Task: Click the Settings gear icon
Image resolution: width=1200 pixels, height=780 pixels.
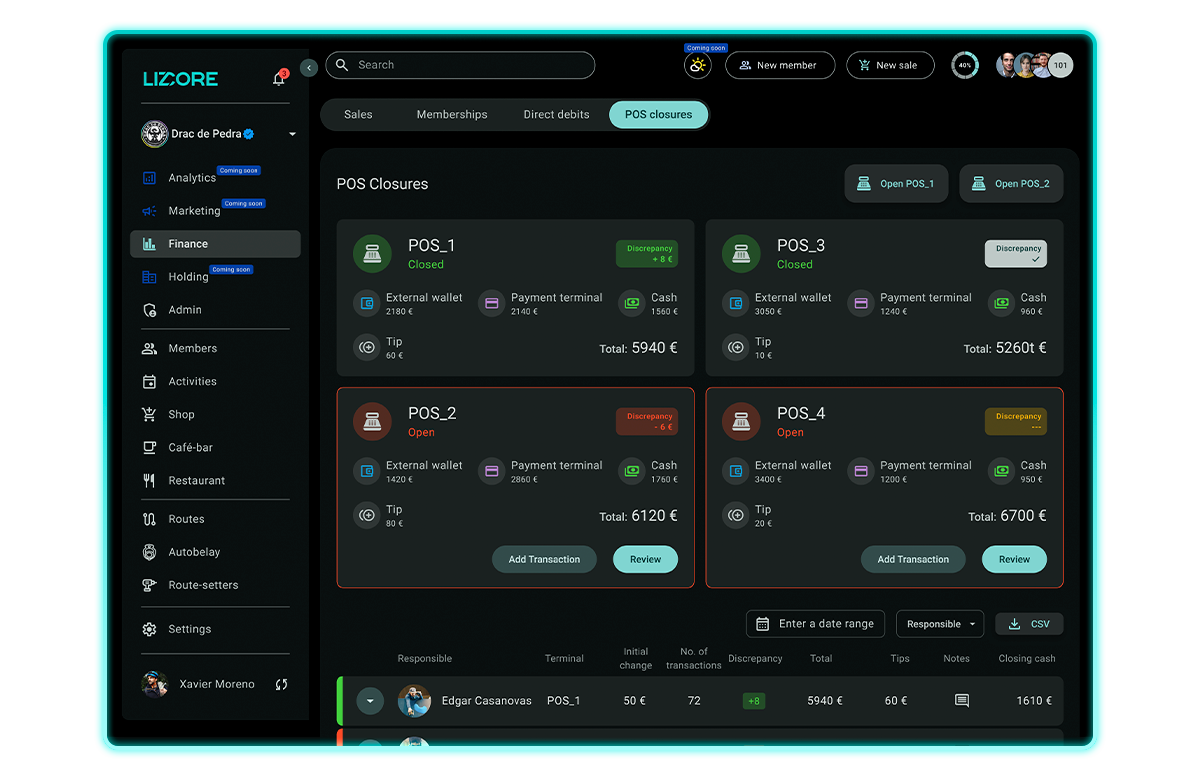Action: pyautogui.click(x=150, y=629)
